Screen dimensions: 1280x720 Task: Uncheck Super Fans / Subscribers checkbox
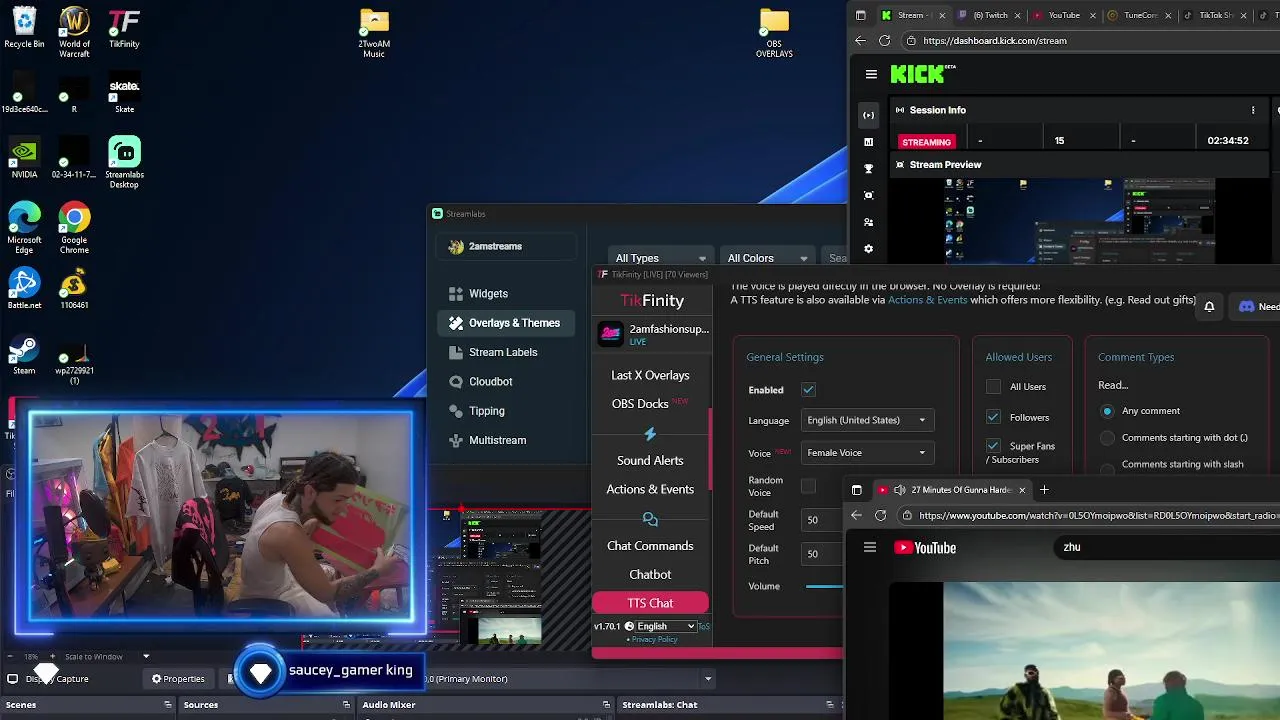pyautogui.click(x=993, y=446)
